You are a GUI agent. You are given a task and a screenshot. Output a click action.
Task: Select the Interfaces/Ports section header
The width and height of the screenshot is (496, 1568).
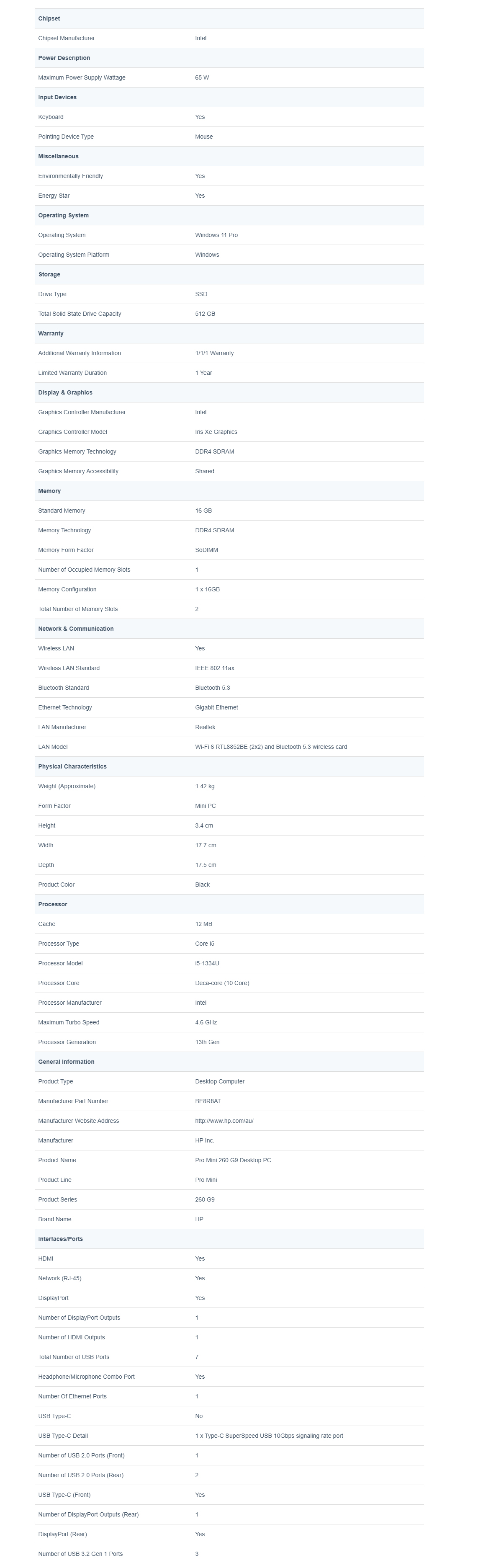[229, 1239]
